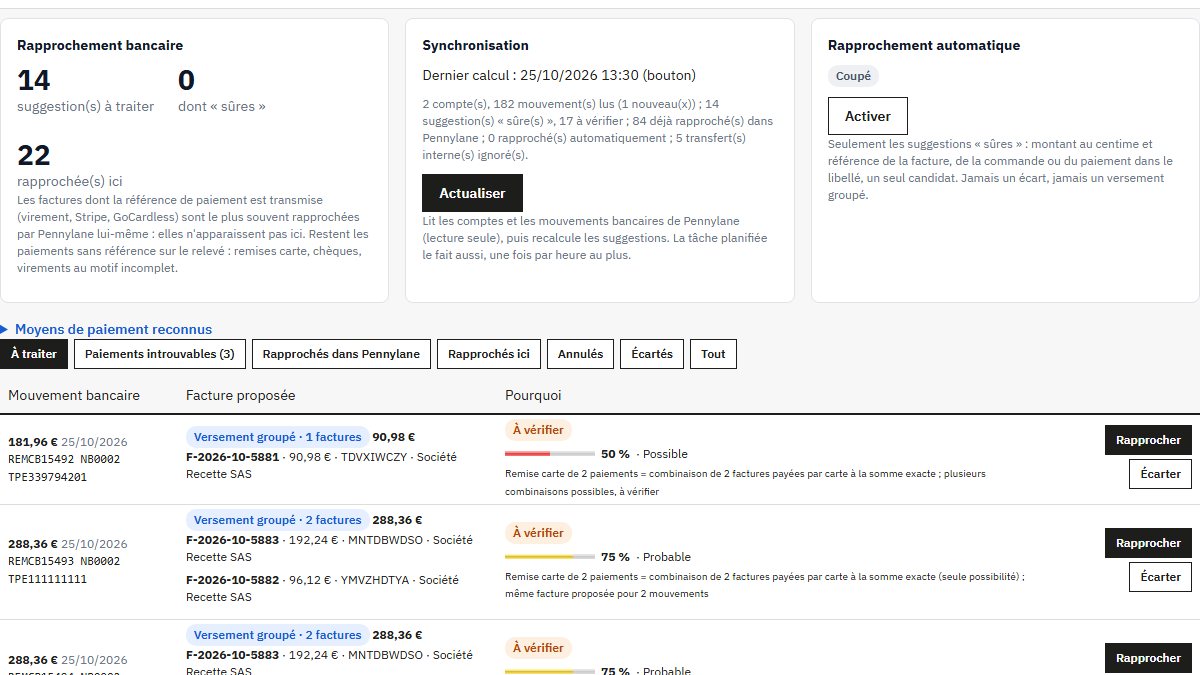Image resolution: width=1200 pixels, height=675 pixels.
Task: Open the Rapprochés ici tab
Action: click(x=489, y=354)
